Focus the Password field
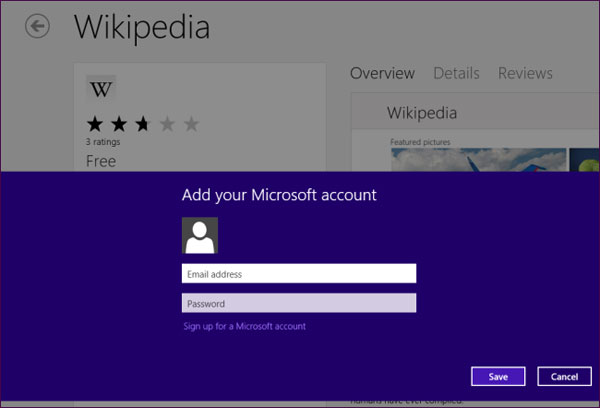The image size is (600, 408). 299,303
